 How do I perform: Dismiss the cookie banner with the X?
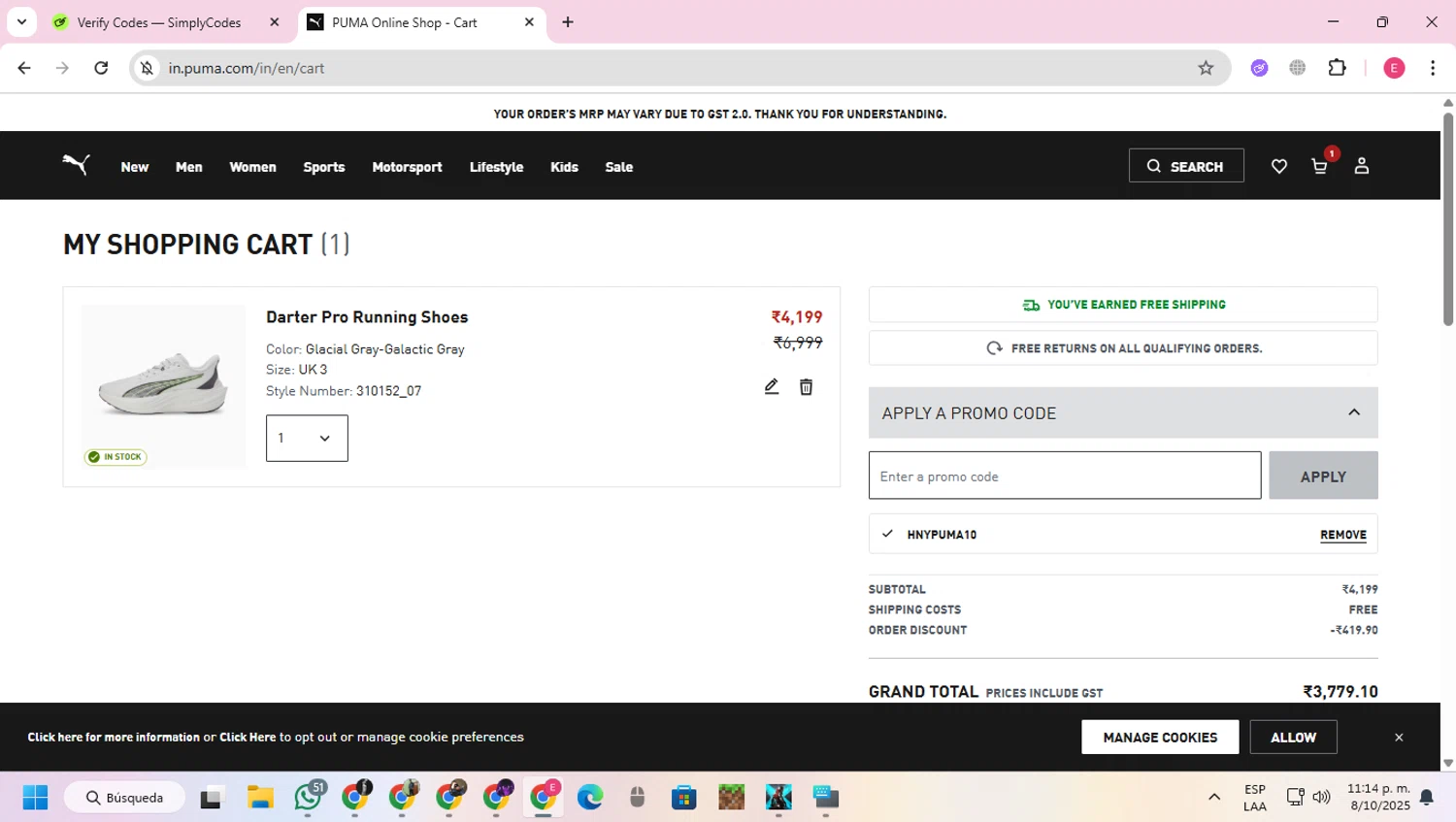click(x=1399, y=738)
